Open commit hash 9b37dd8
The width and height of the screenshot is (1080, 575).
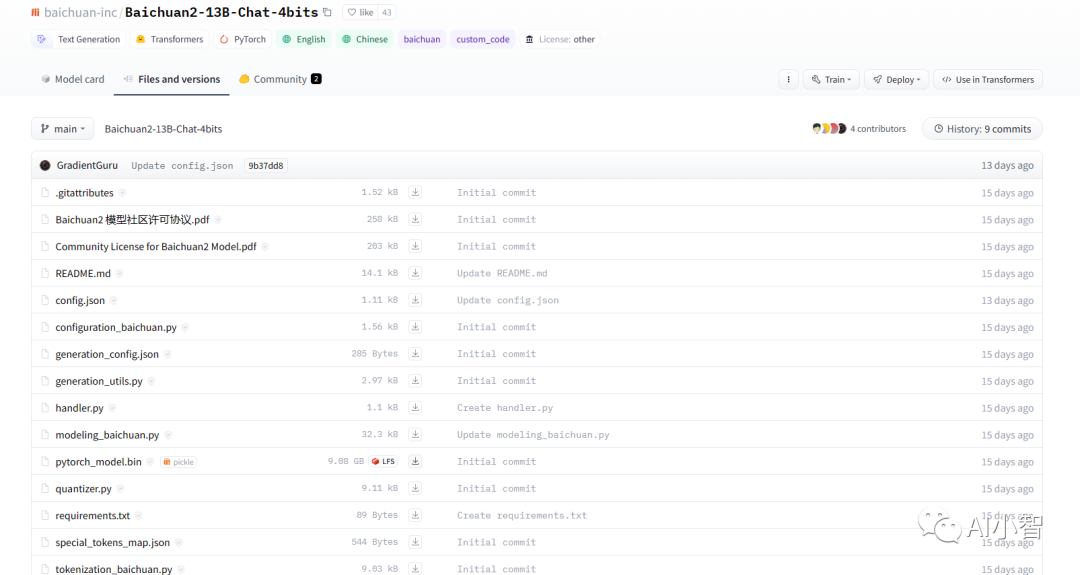pyautogui.click(x=266, y=165)
